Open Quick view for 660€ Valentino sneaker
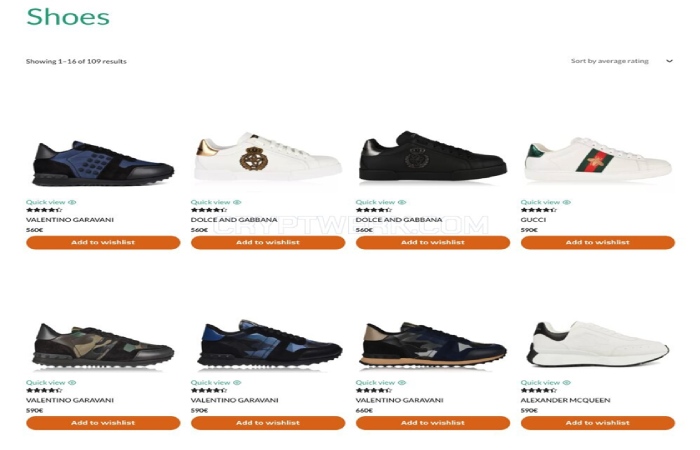The width and height of the screenshot is (700, 450). pos(381,383)
